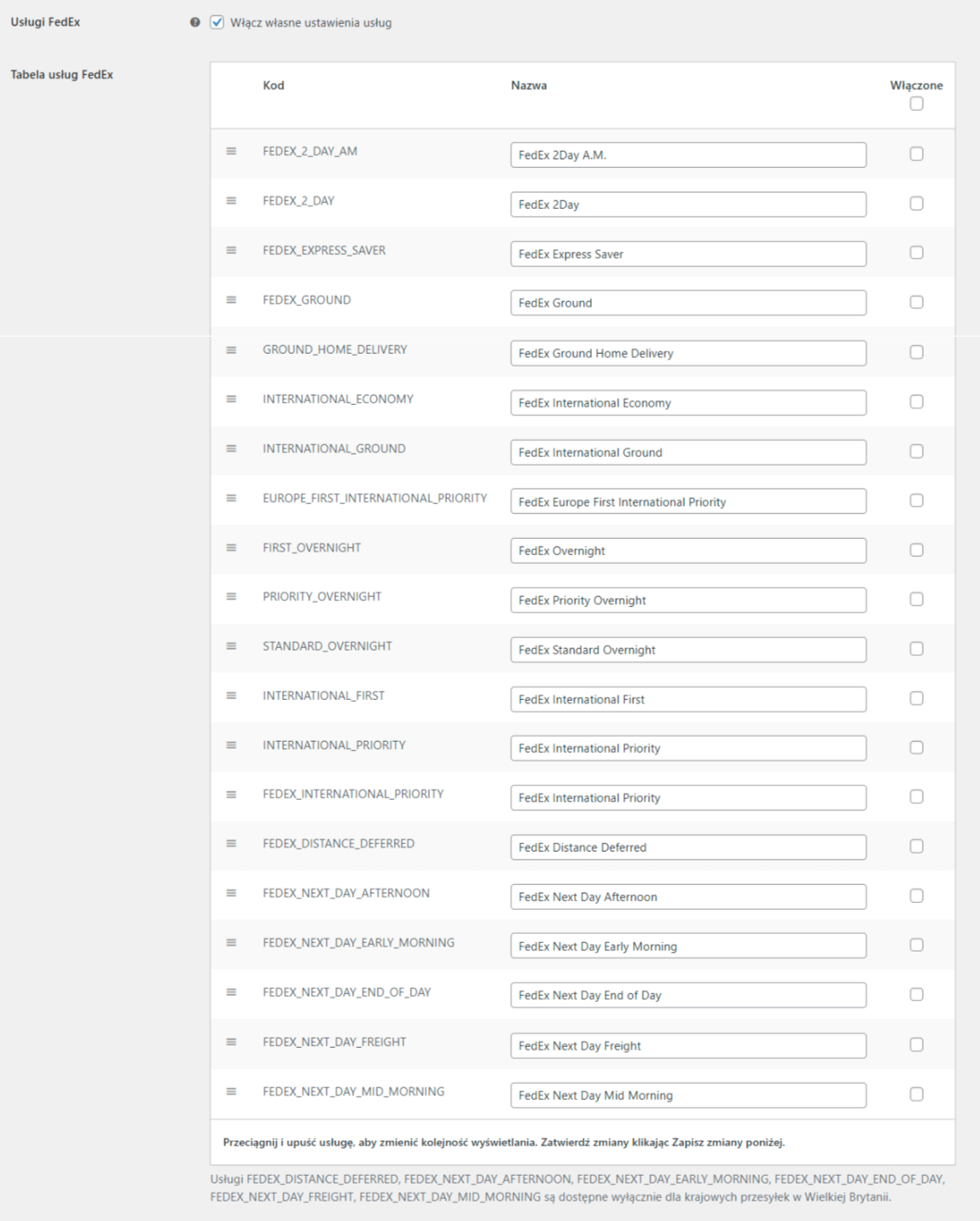Click the drag handle for FEDEX_NEXT_DAY_FREIGHT row

pos(231,1042)
